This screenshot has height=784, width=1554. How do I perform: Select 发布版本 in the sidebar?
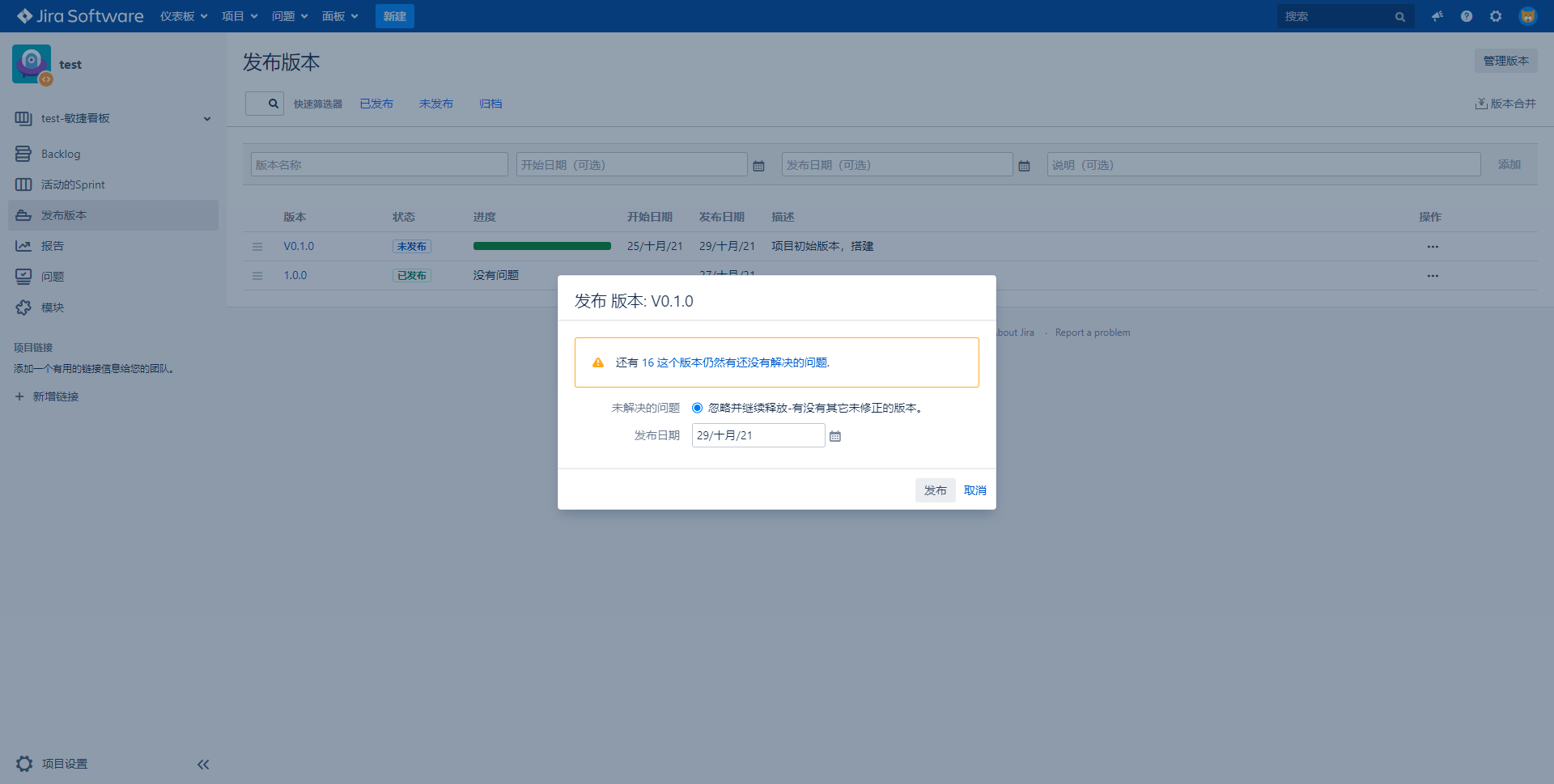(x=113, y=215)
